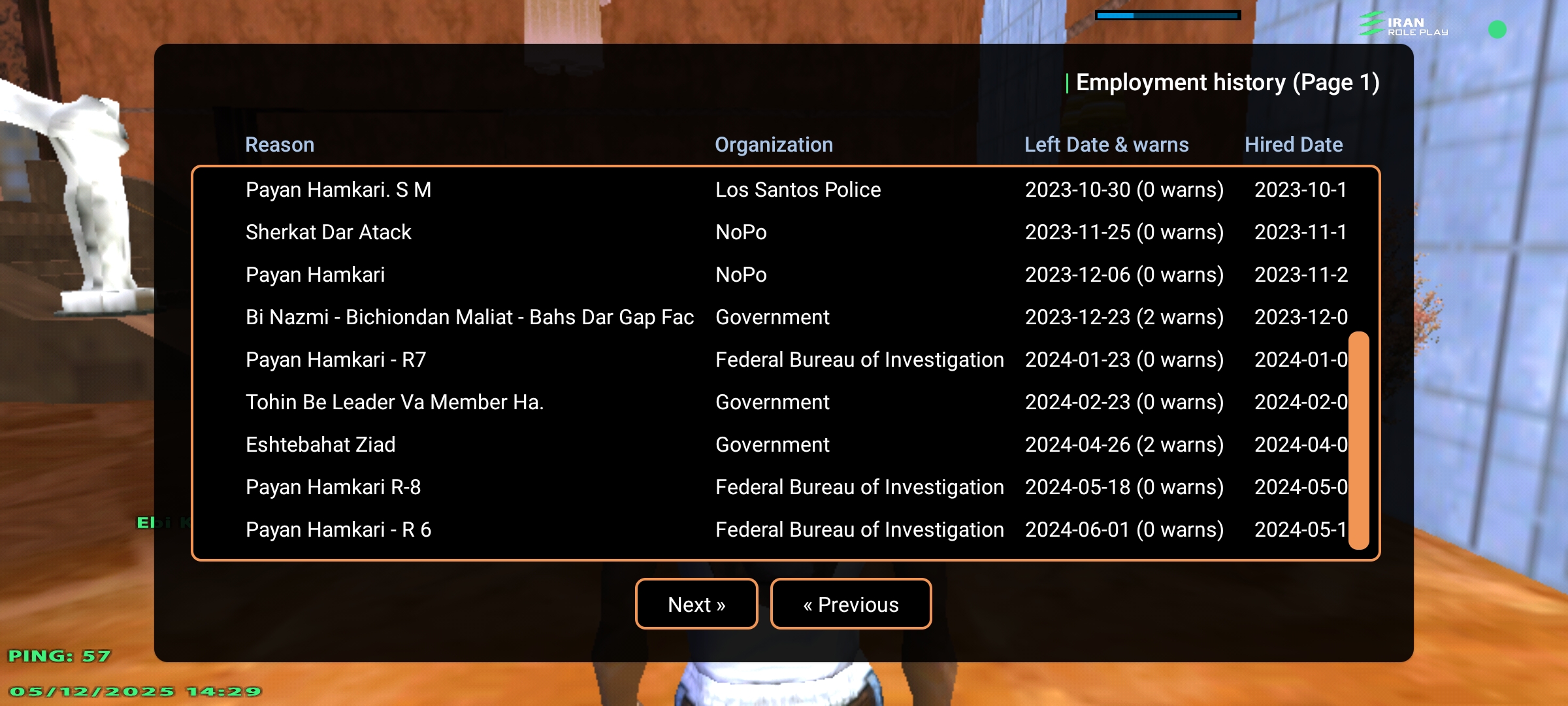
Task: Click the Next » button
Action: pos(696,604)
